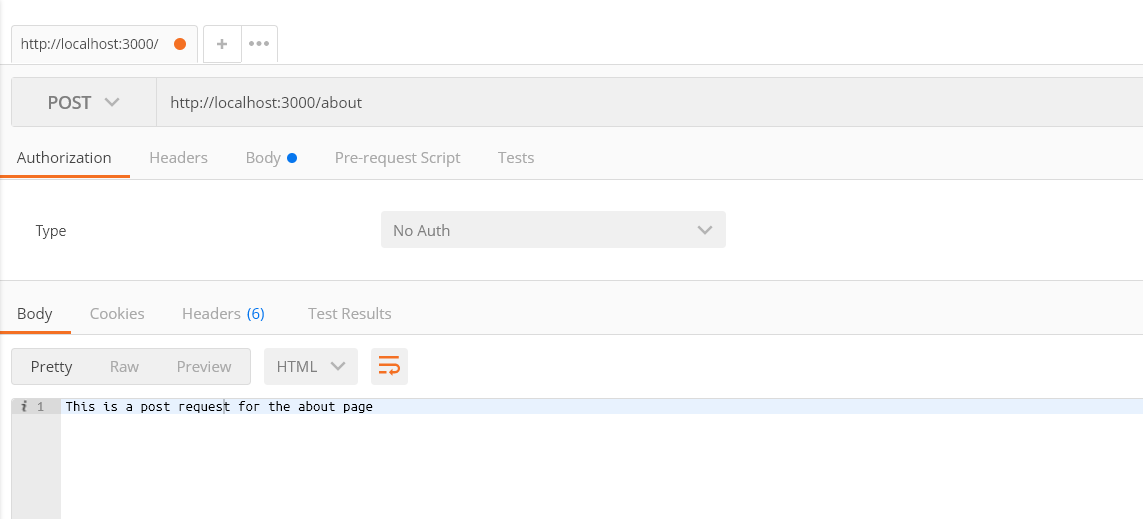Switch to the request Headers tab

pos(178,157)
